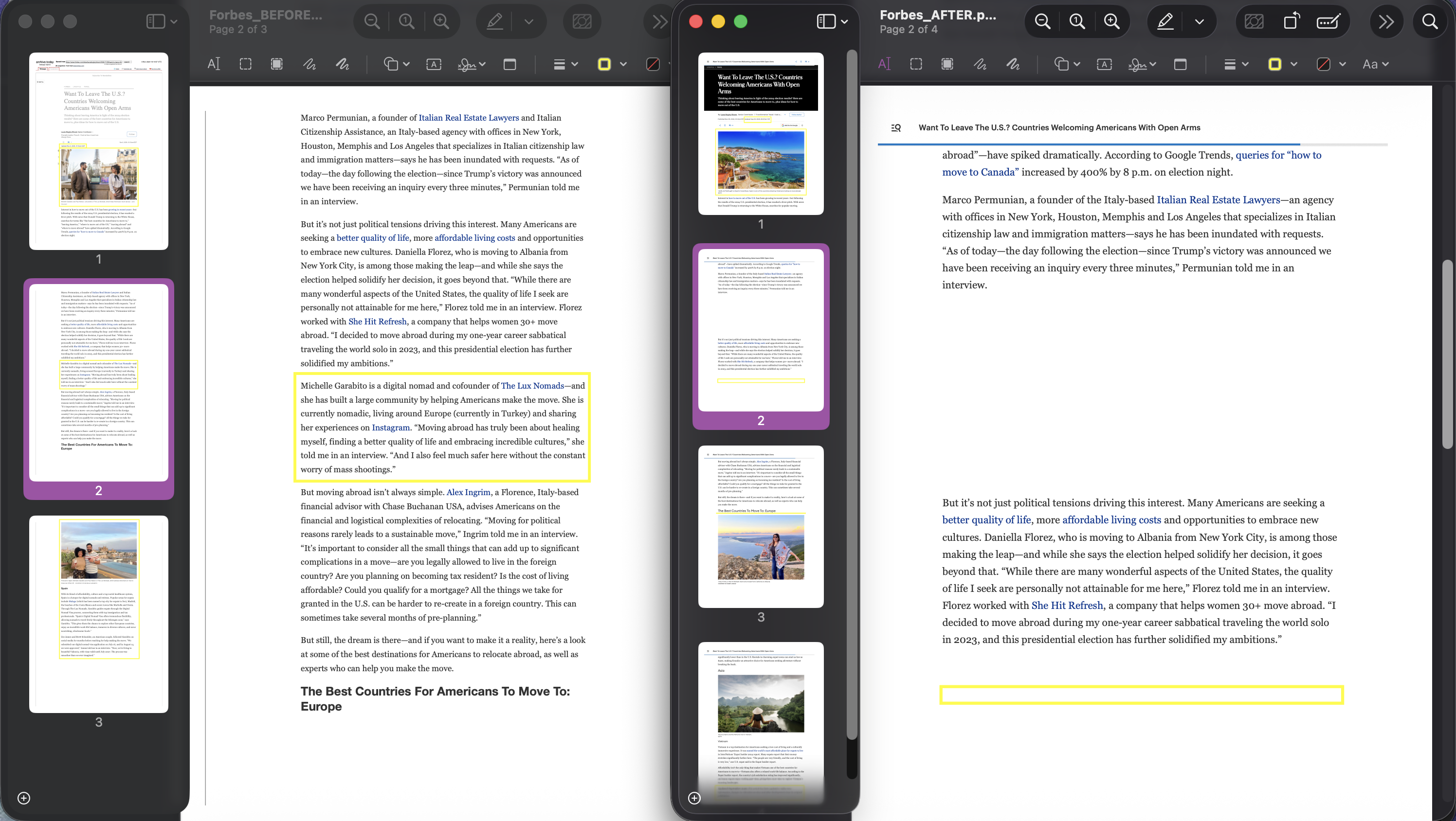Select Sketch tool in Forbes_AFTER markup bar
Viewport: 1456px width, 821px height.
[x=980, y=64]
